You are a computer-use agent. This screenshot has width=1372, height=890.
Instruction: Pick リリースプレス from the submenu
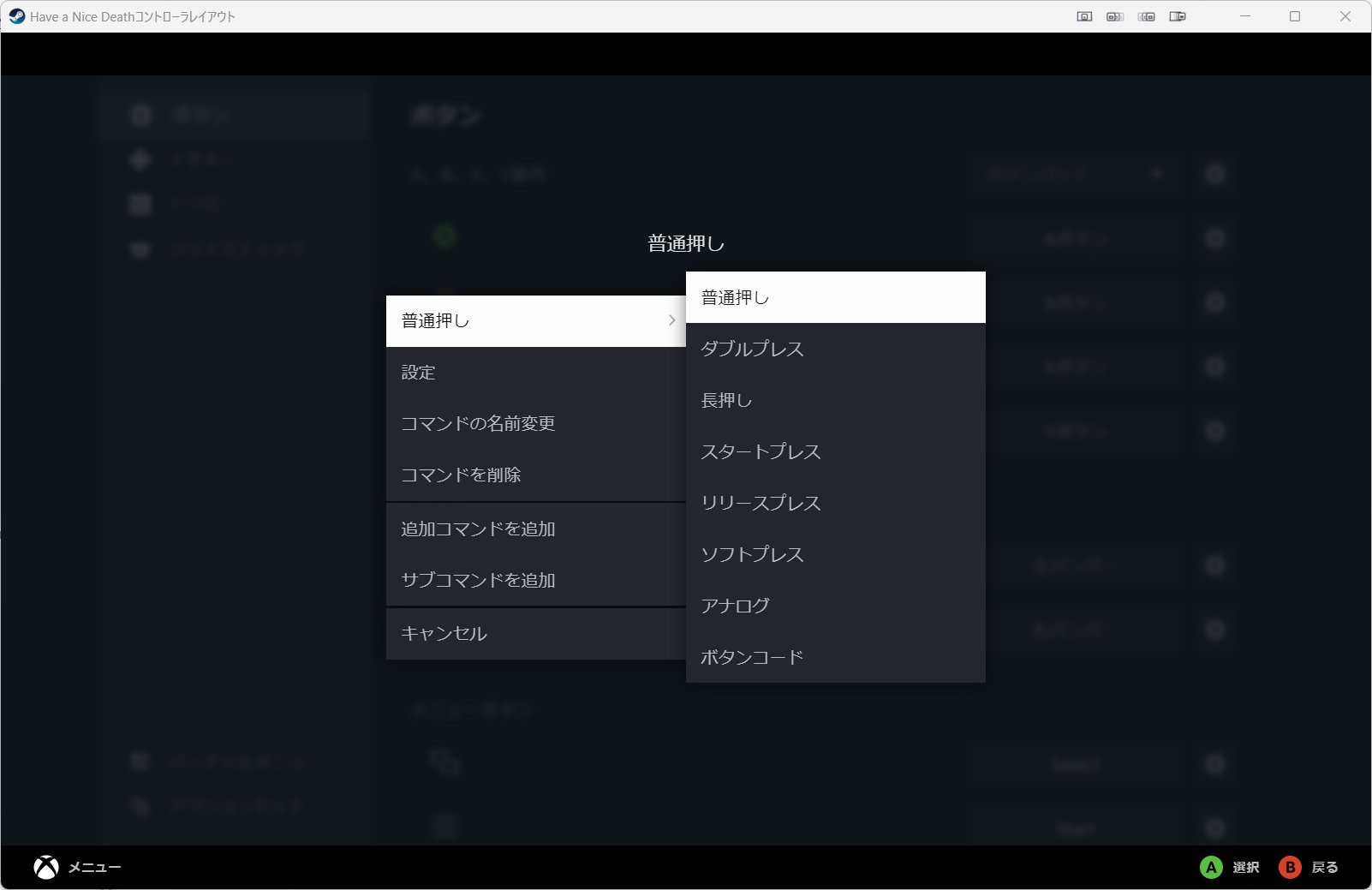pyautogui.click(x=835, y=503)
